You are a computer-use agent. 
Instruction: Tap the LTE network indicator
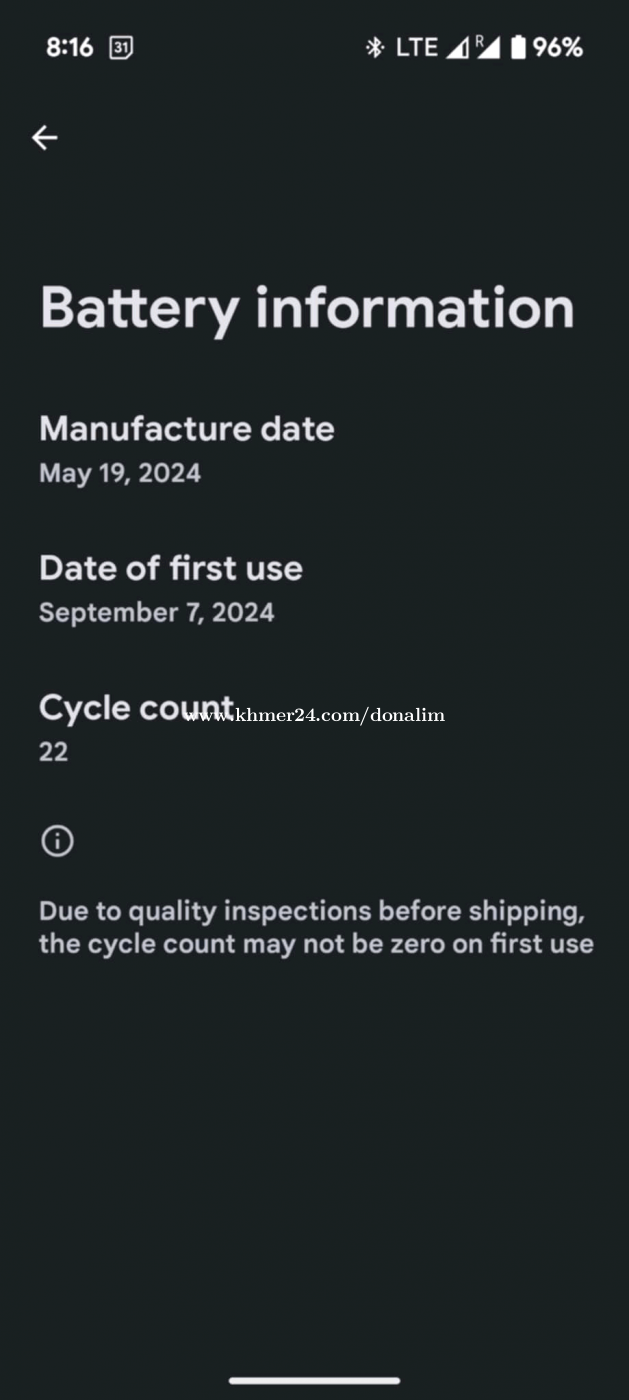(417, 47)
